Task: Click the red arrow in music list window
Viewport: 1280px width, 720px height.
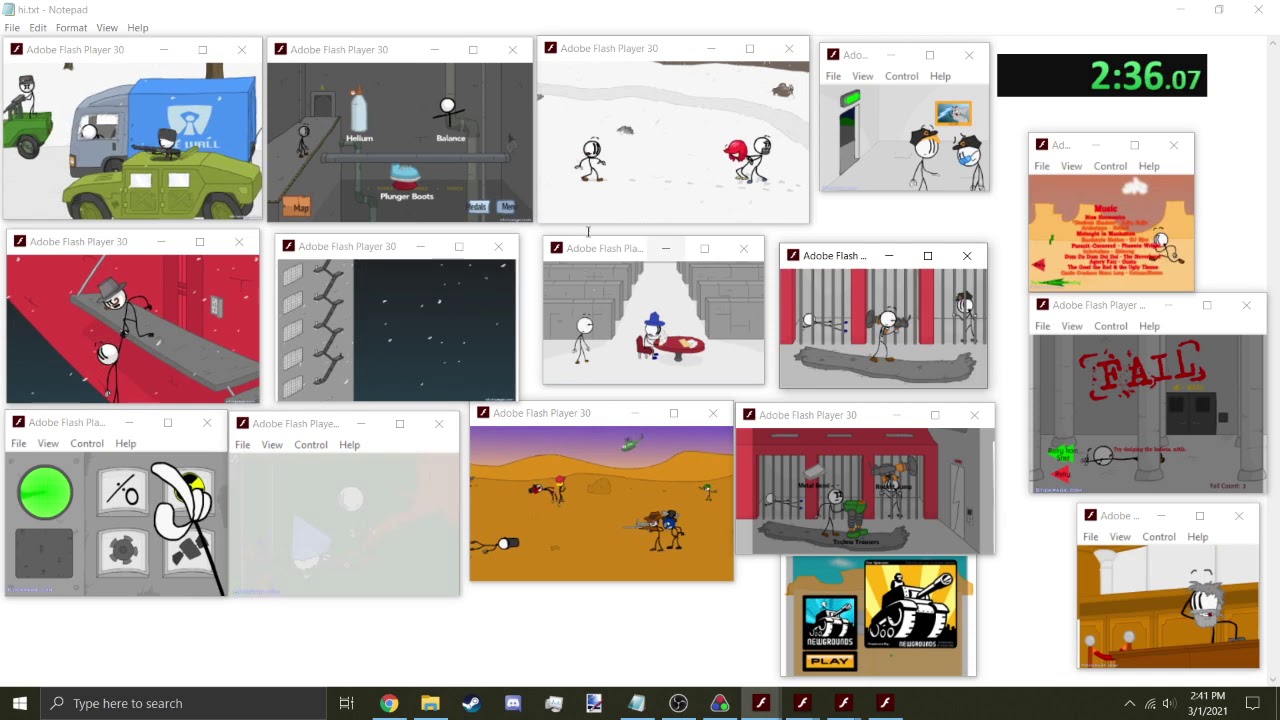Action: click(1039, 266)
